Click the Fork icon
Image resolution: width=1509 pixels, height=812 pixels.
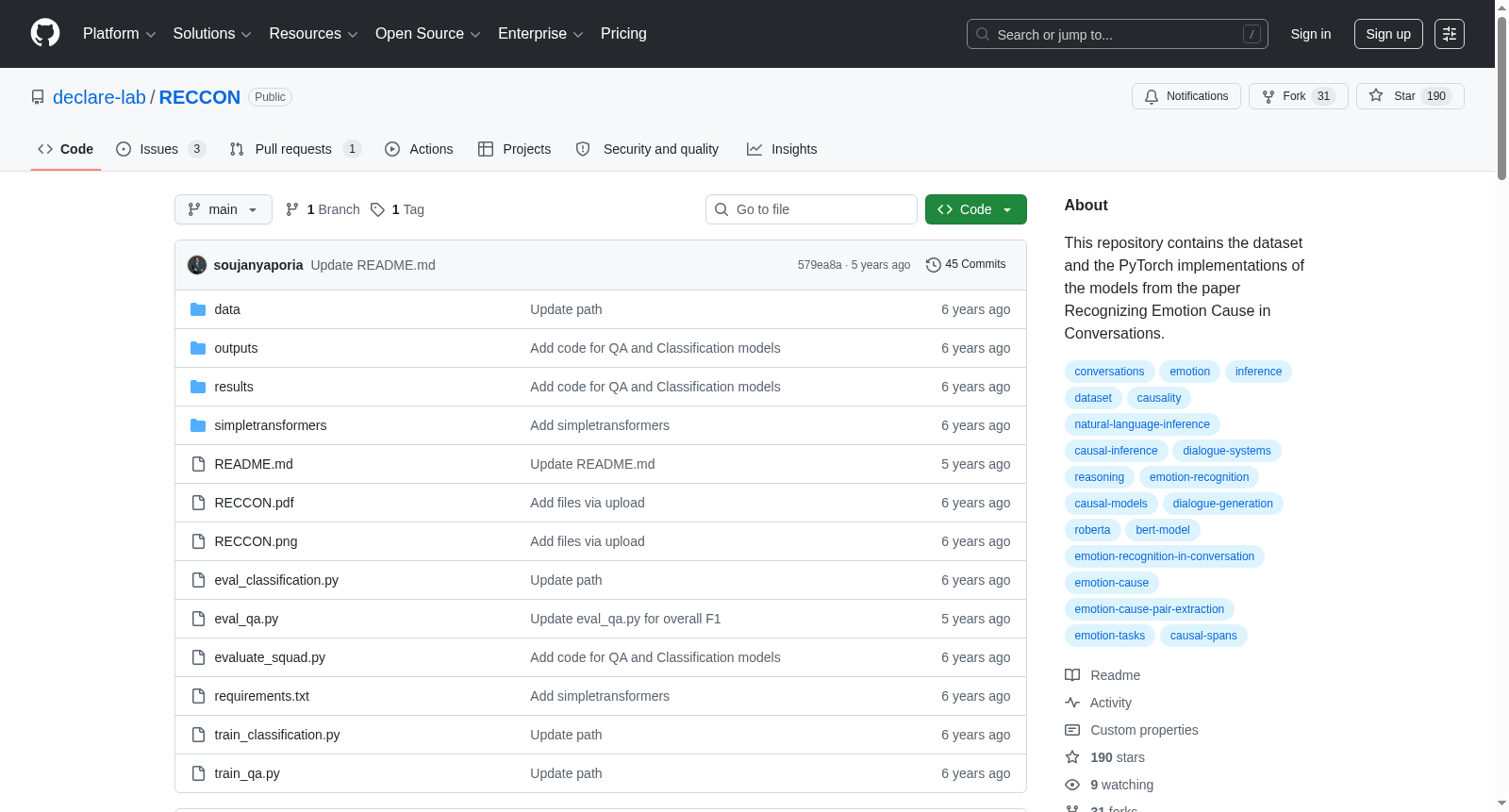tap(1269, 96)
